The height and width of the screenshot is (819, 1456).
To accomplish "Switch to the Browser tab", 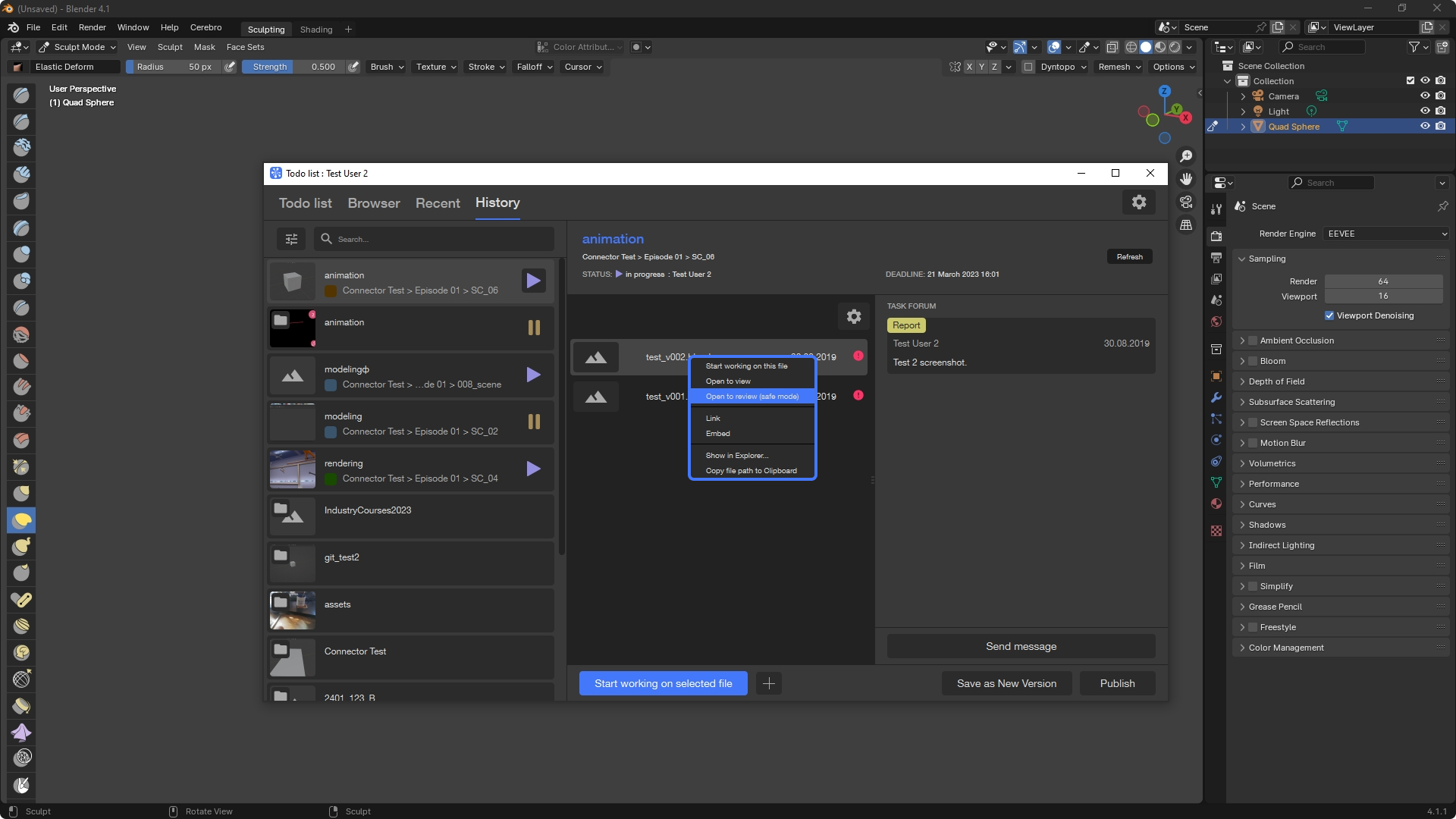I will coord(374,203).
